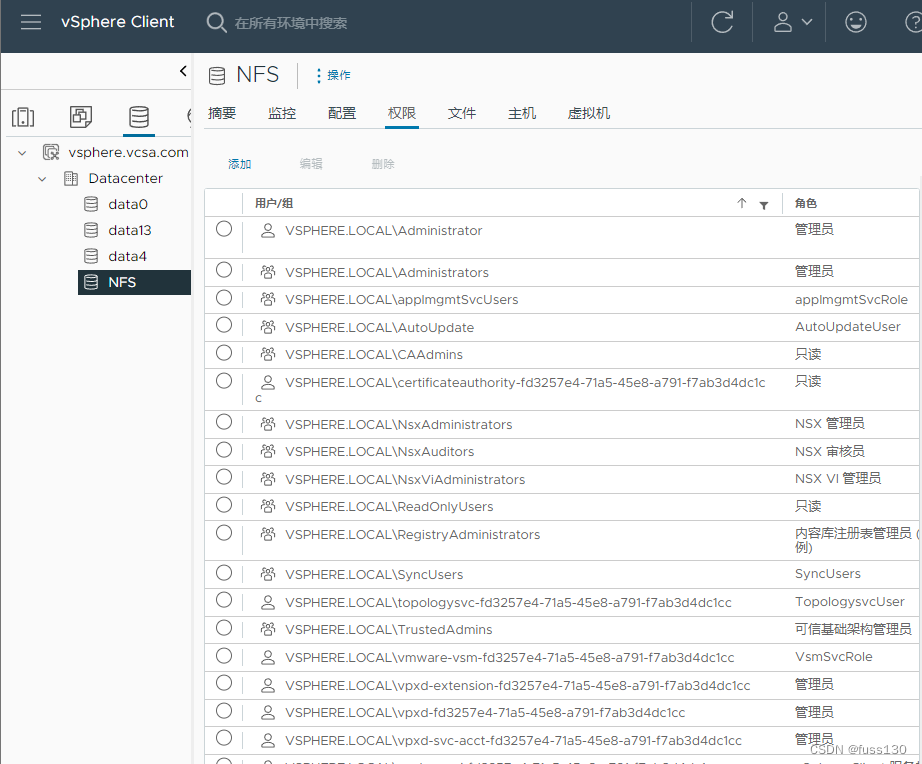This screenshot has height=764, width=922.
Task: Select radio for TrustedAdmins row
Action: coord(223,628)
